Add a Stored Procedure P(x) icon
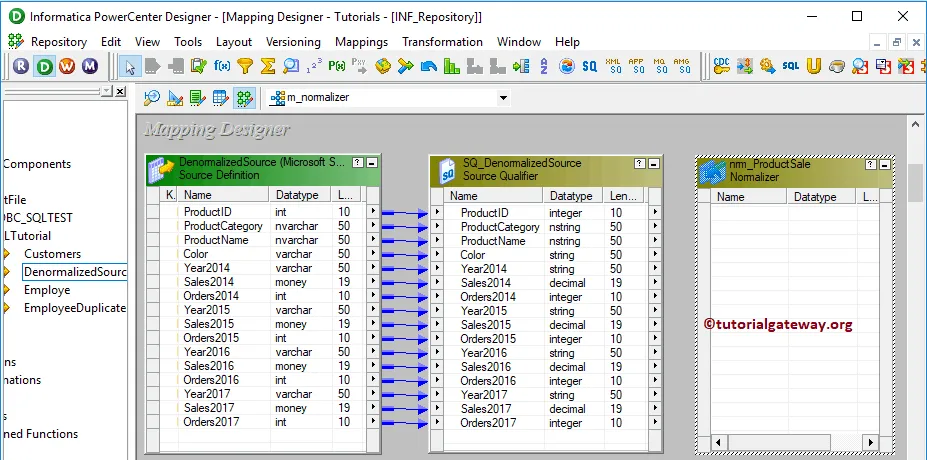The width and height of the screenshot is (927, 460). coord(336,66)
